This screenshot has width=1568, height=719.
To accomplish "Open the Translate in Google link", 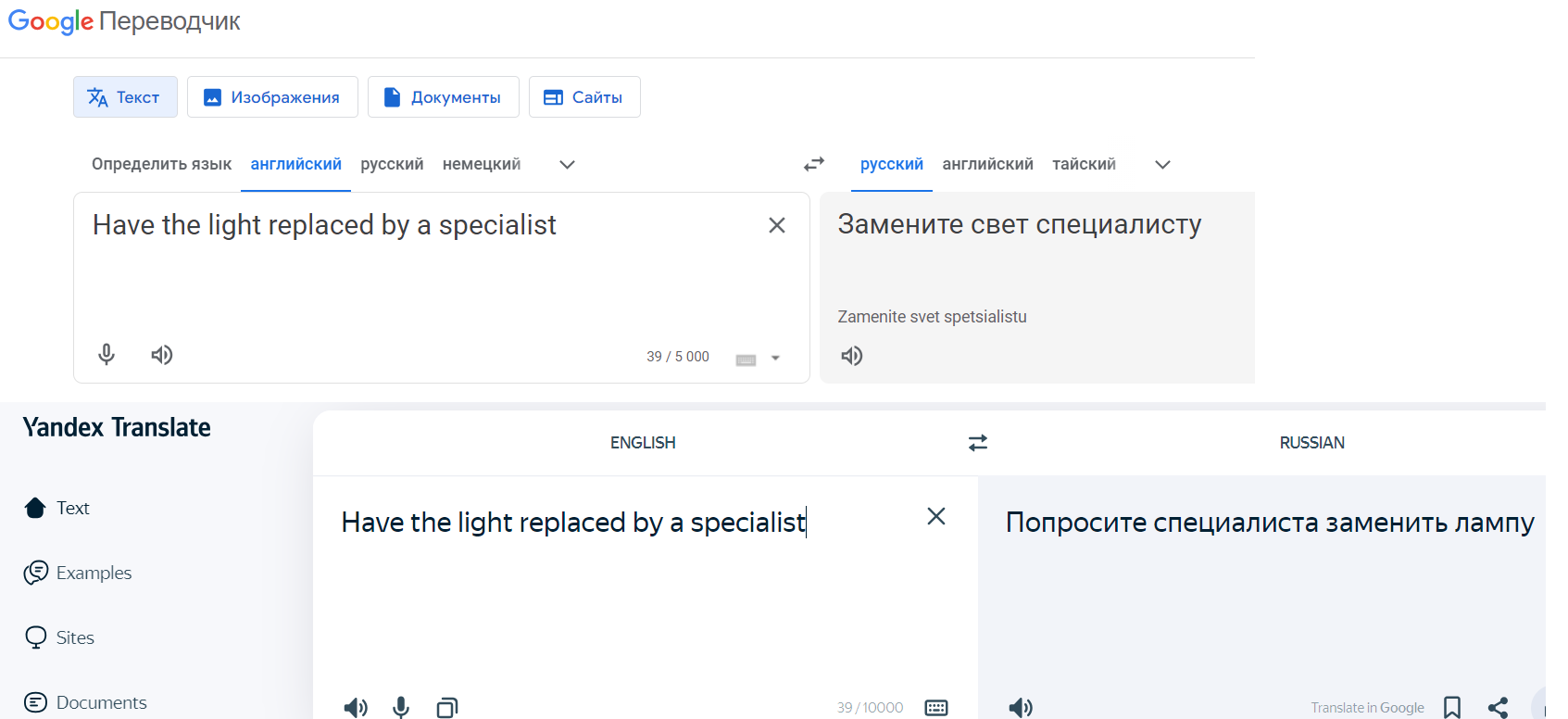I will pyautogui.click(x=1367, y=708).
